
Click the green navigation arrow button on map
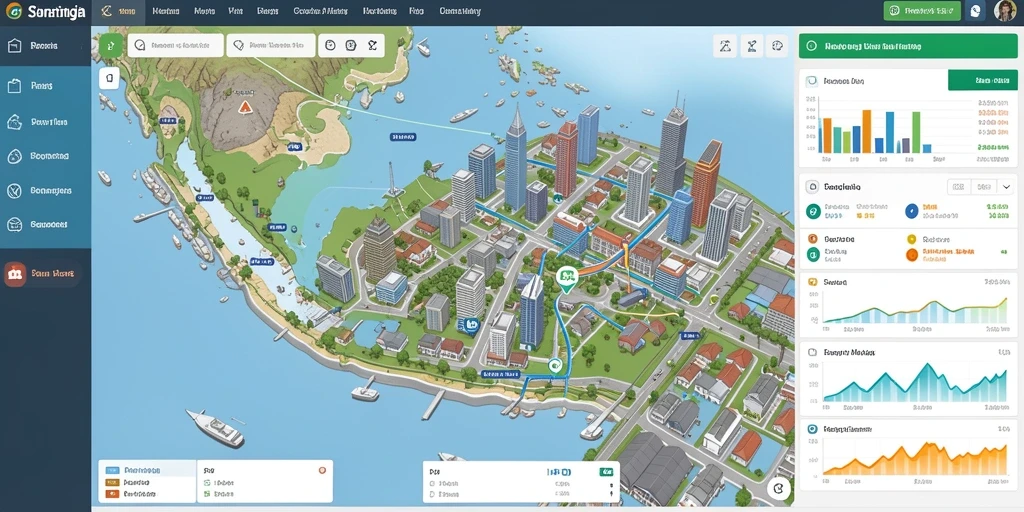(111, 45)
